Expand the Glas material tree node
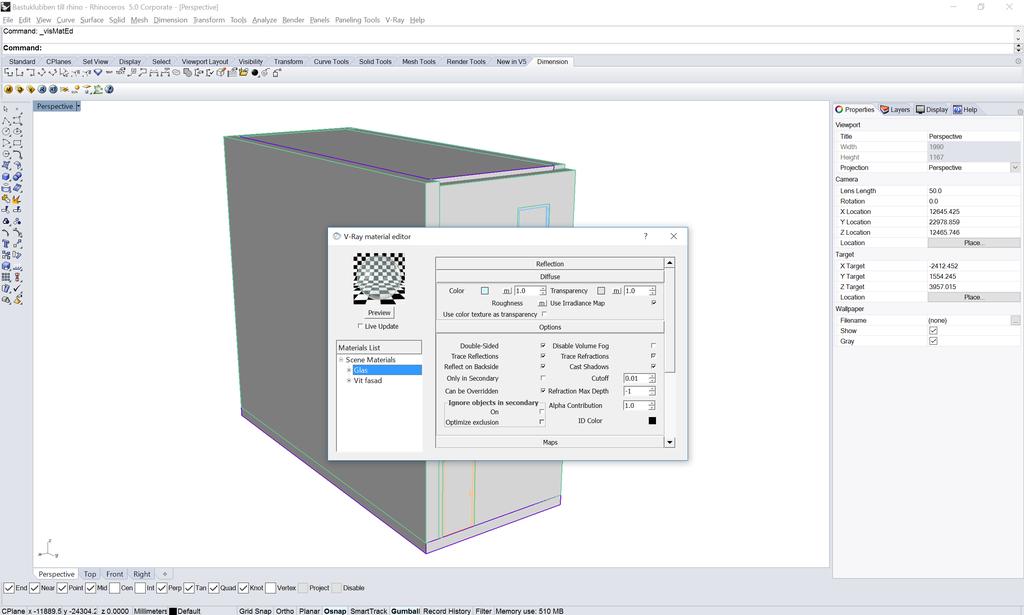1024x615 pixels. (349, 370)
